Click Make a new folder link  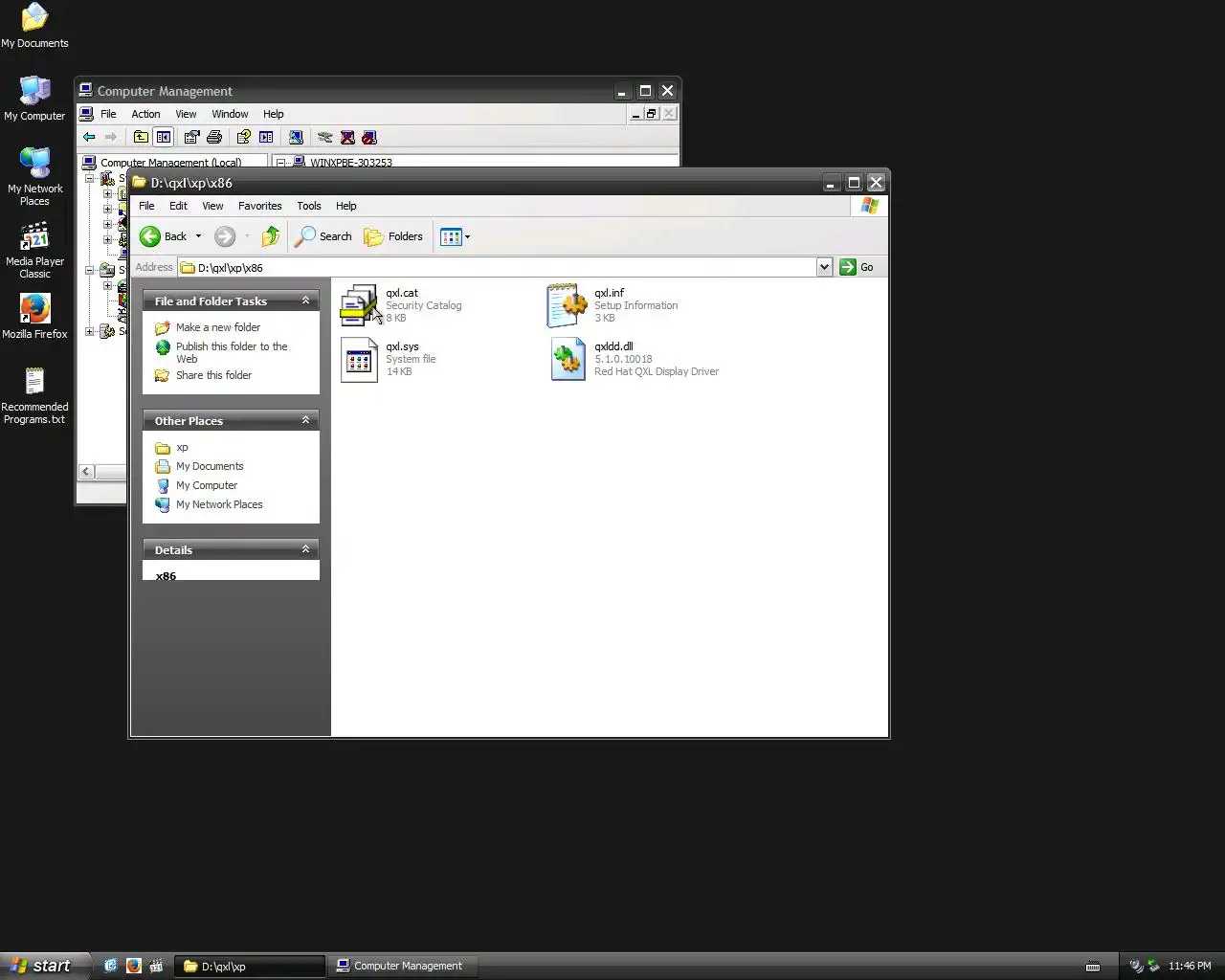(218, 327)
